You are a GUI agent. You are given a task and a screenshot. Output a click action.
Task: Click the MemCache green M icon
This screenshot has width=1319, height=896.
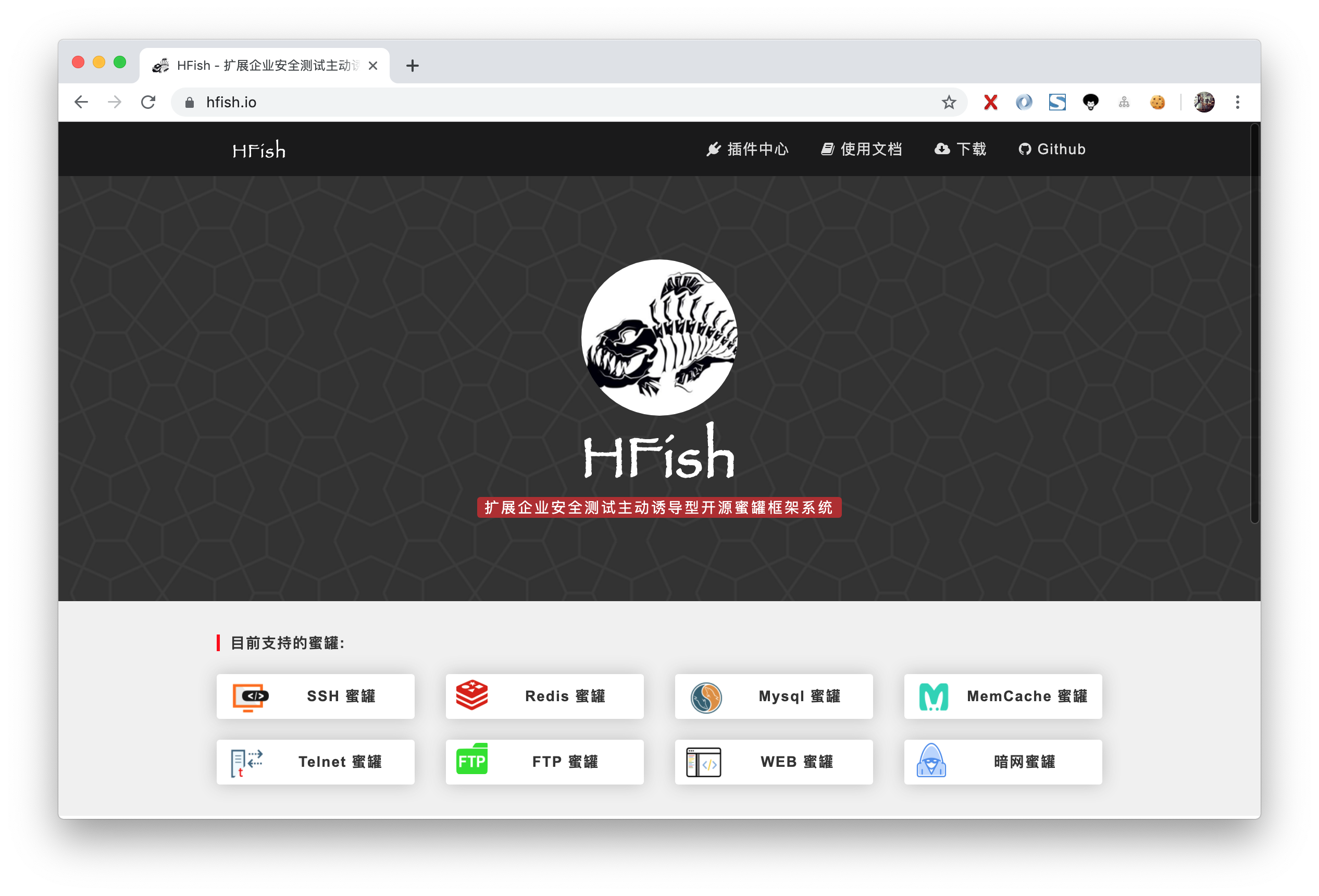933,697
